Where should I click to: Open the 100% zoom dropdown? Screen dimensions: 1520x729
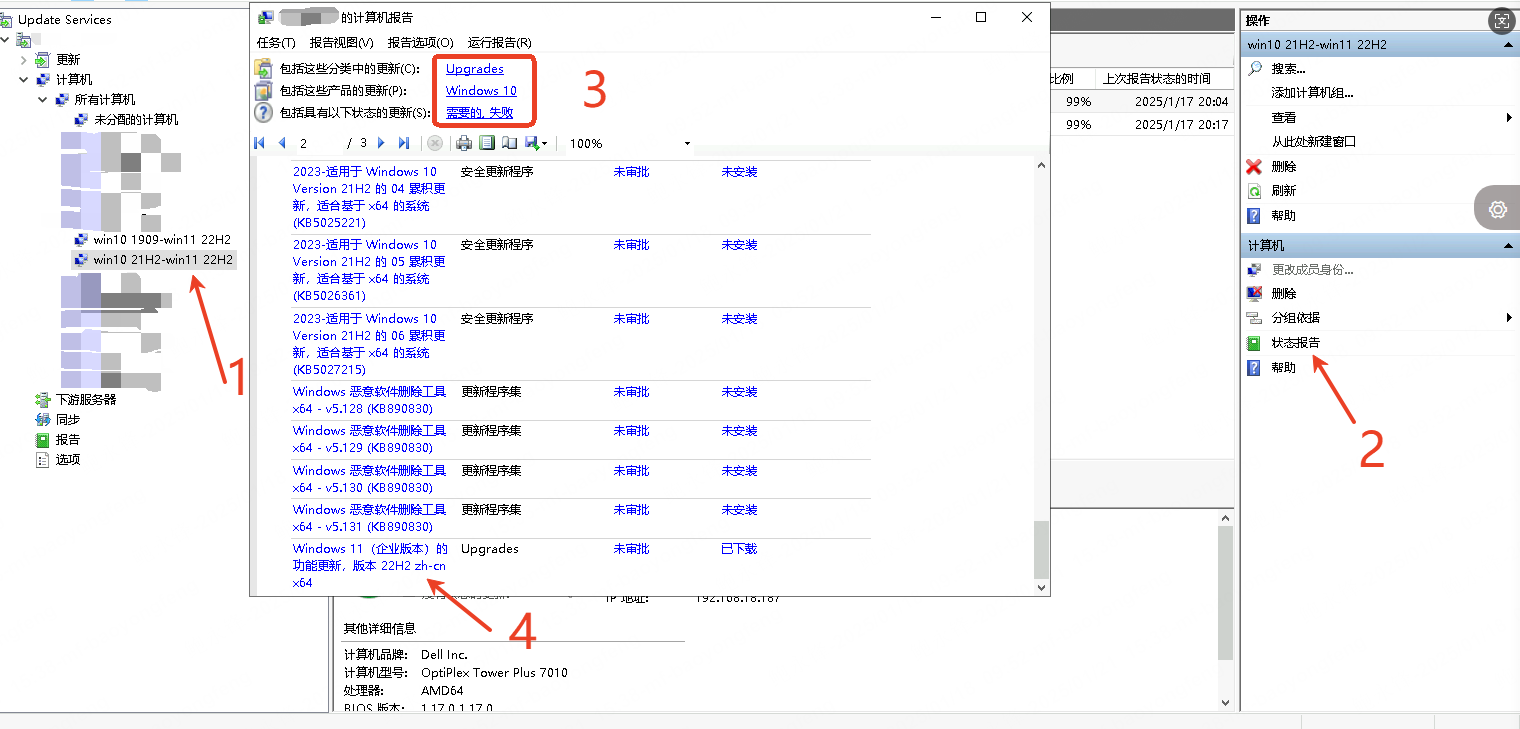pyautogui.click(x=687, y=144)
